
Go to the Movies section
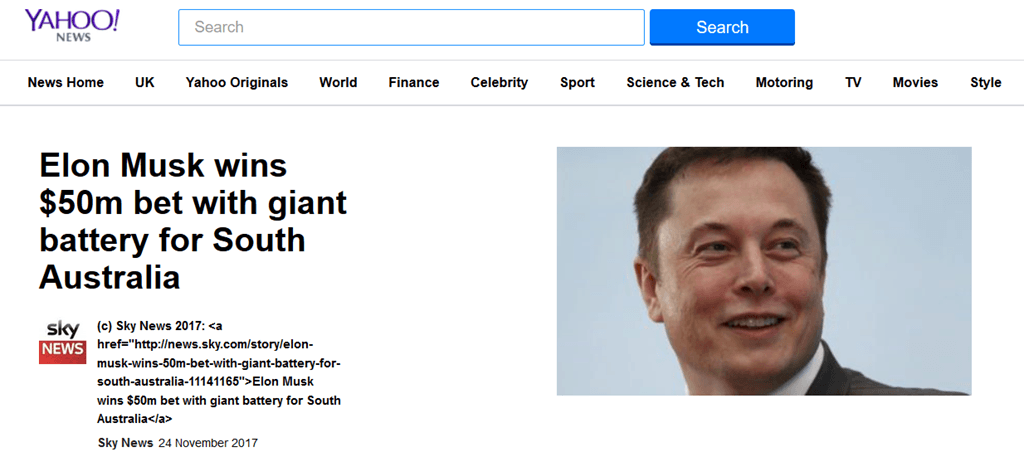(x=915, y=82)
